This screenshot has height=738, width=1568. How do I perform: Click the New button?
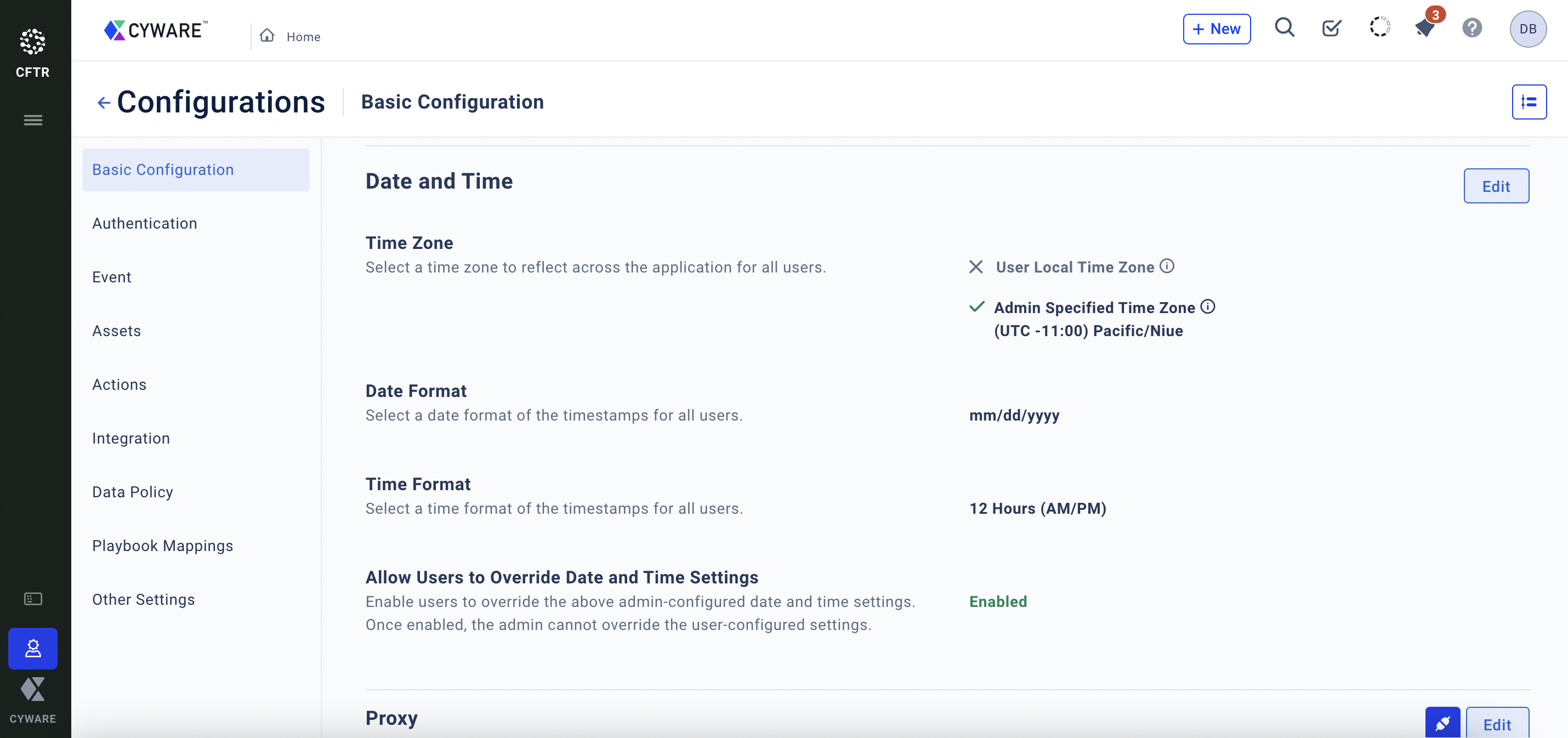coord(1216,29)
